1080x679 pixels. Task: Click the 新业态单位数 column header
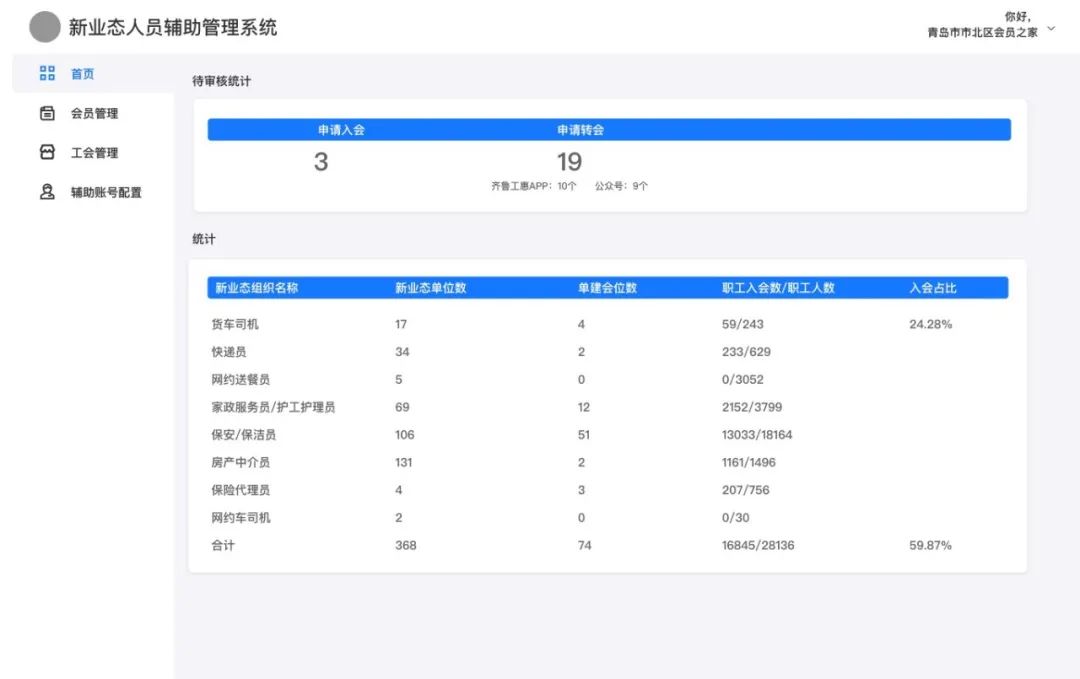point(430,288)
